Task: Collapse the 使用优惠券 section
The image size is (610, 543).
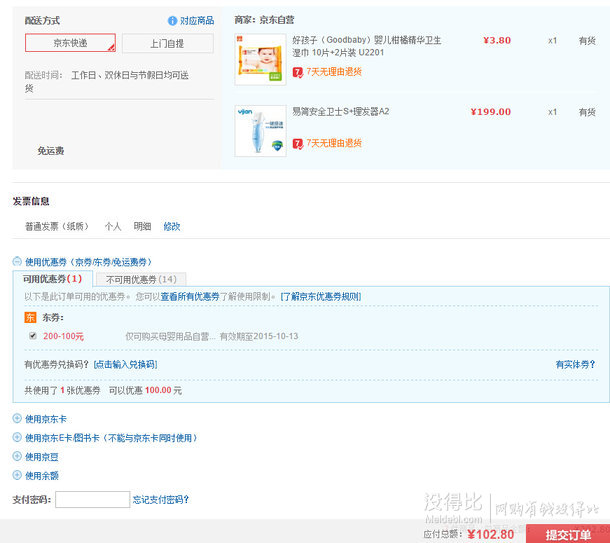Action: pos(17,261)
